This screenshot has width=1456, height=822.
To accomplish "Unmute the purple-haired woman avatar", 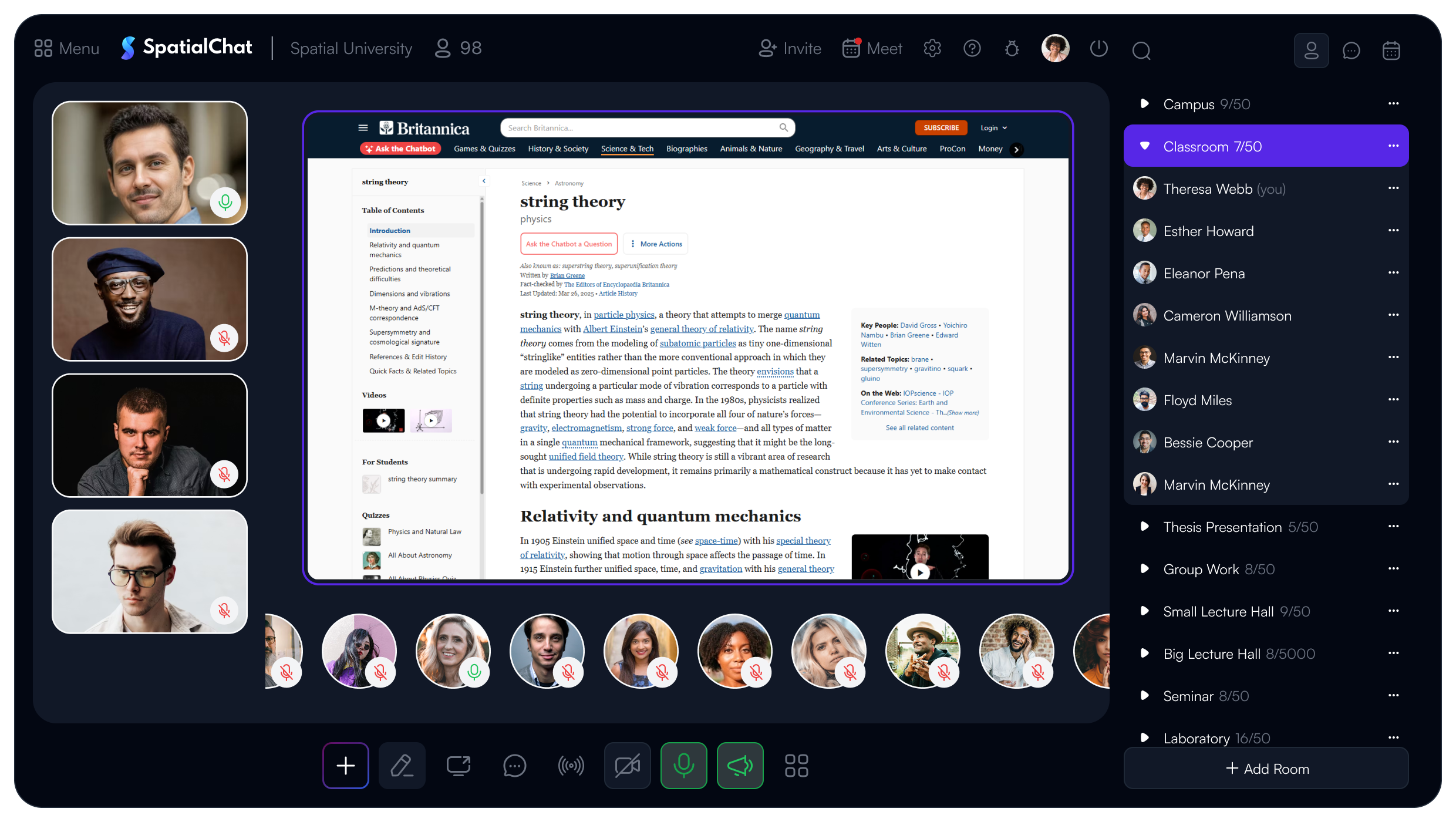I will pyautogui.click(x=380, y=672).
